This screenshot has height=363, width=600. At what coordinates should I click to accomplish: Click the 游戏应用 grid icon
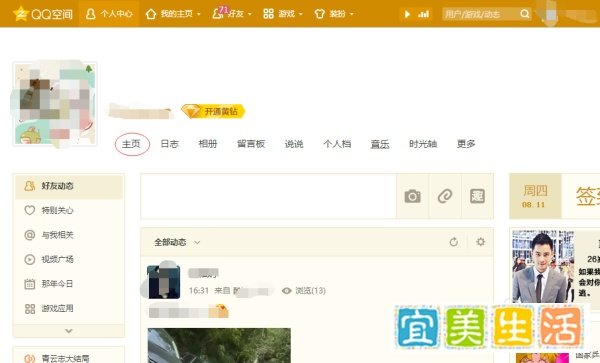pyautogui.click(x=29, y=309)
